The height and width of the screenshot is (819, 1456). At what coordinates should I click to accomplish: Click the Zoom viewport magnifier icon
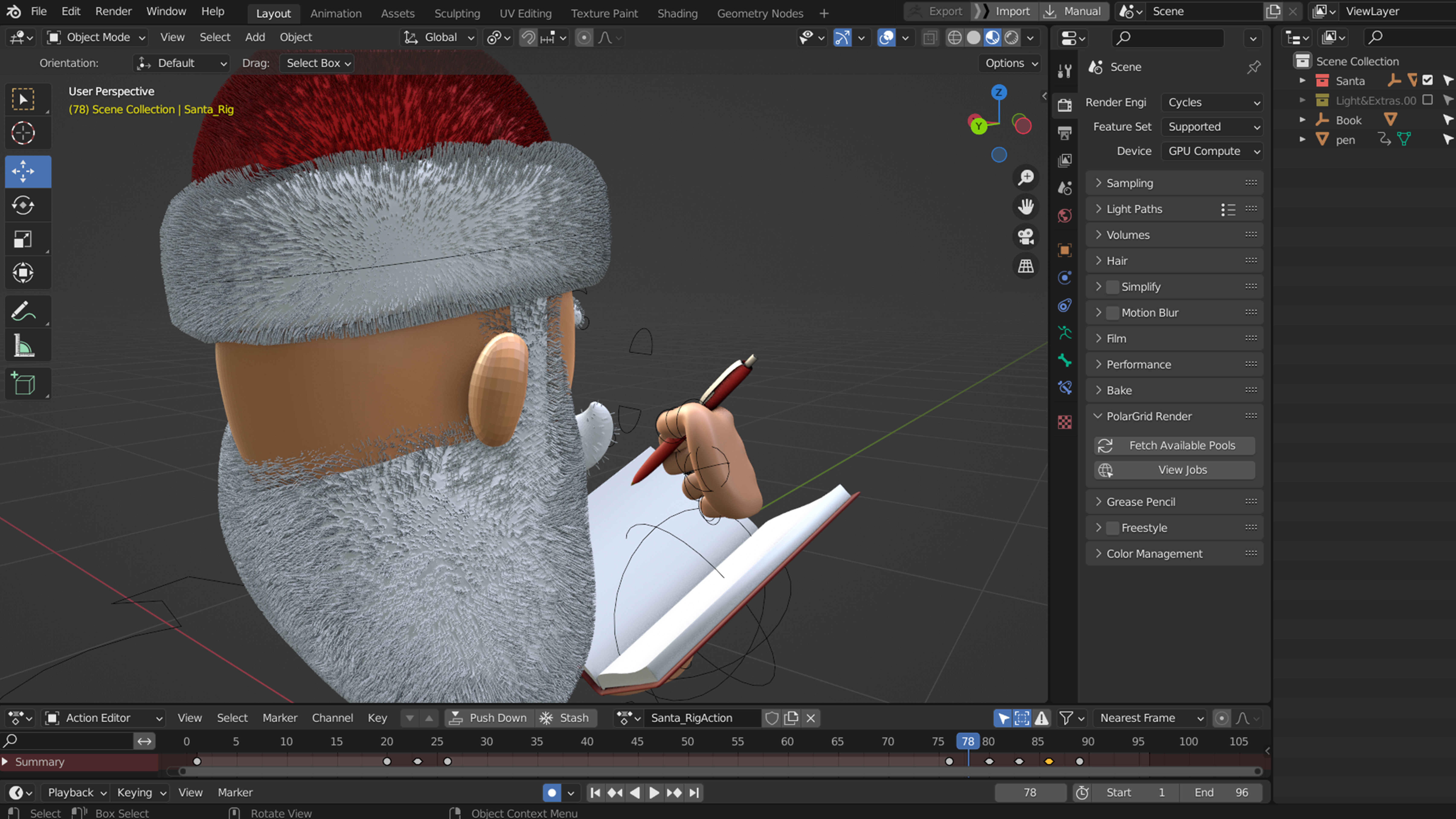coord(1026,177)
